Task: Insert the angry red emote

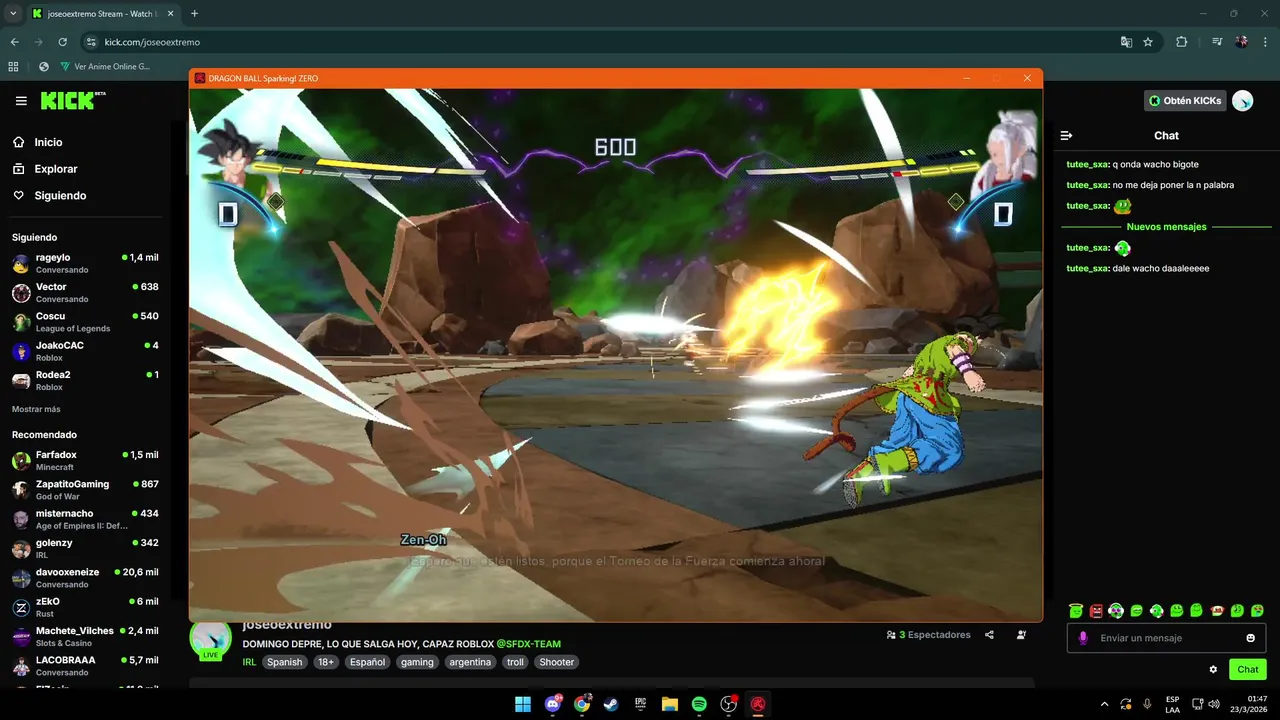Action: (1096, 610)
